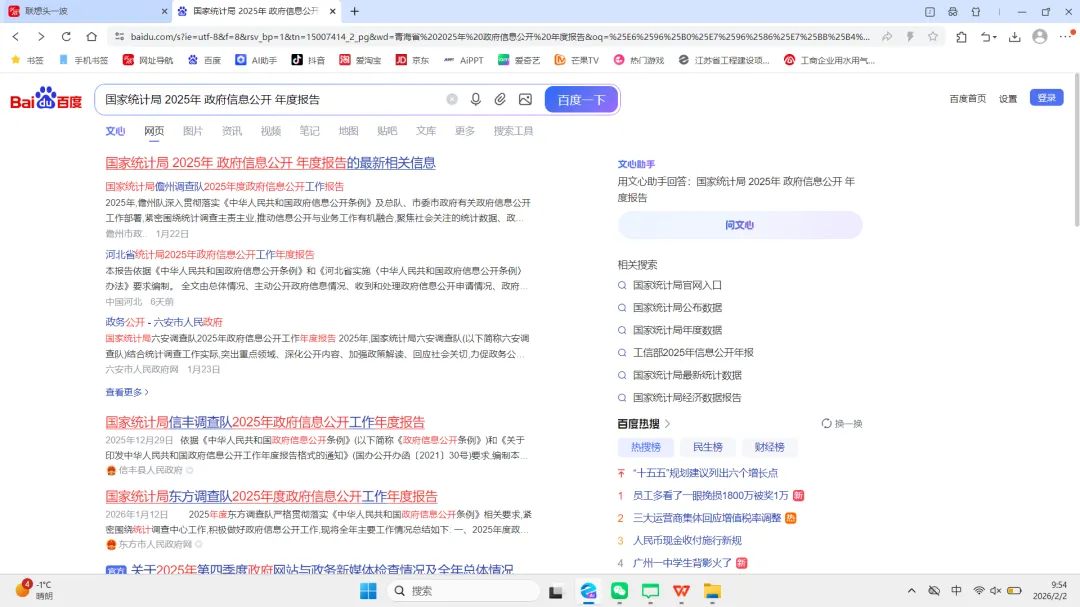This screenshot has width=1080, height=607.
Task: Select related search 国家统计局年度数据
Action: click(677, 330)
